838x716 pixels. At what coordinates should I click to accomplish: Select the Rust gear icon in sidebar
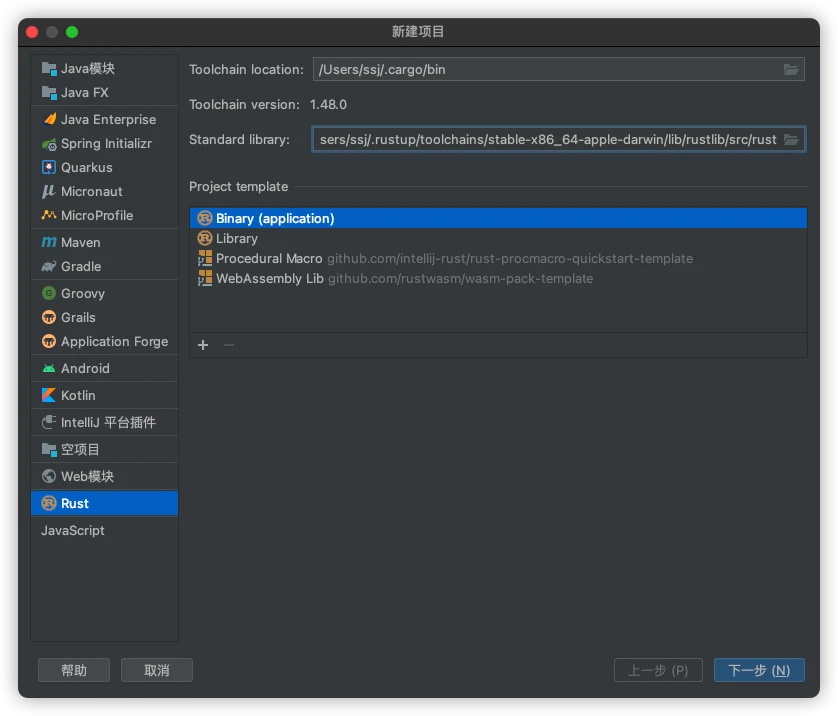pos(49,503)
